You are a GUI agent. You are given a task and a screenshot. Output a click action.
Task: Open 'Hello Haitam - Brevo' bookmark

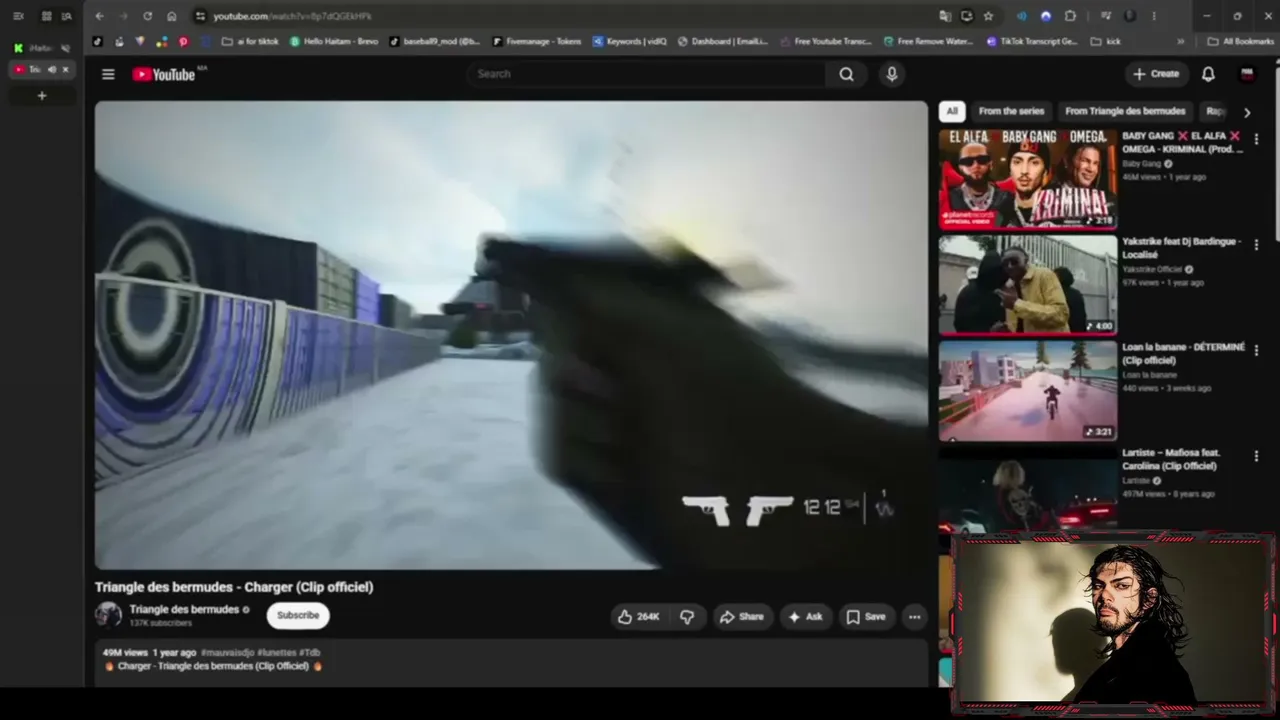[x=335, y=42]
